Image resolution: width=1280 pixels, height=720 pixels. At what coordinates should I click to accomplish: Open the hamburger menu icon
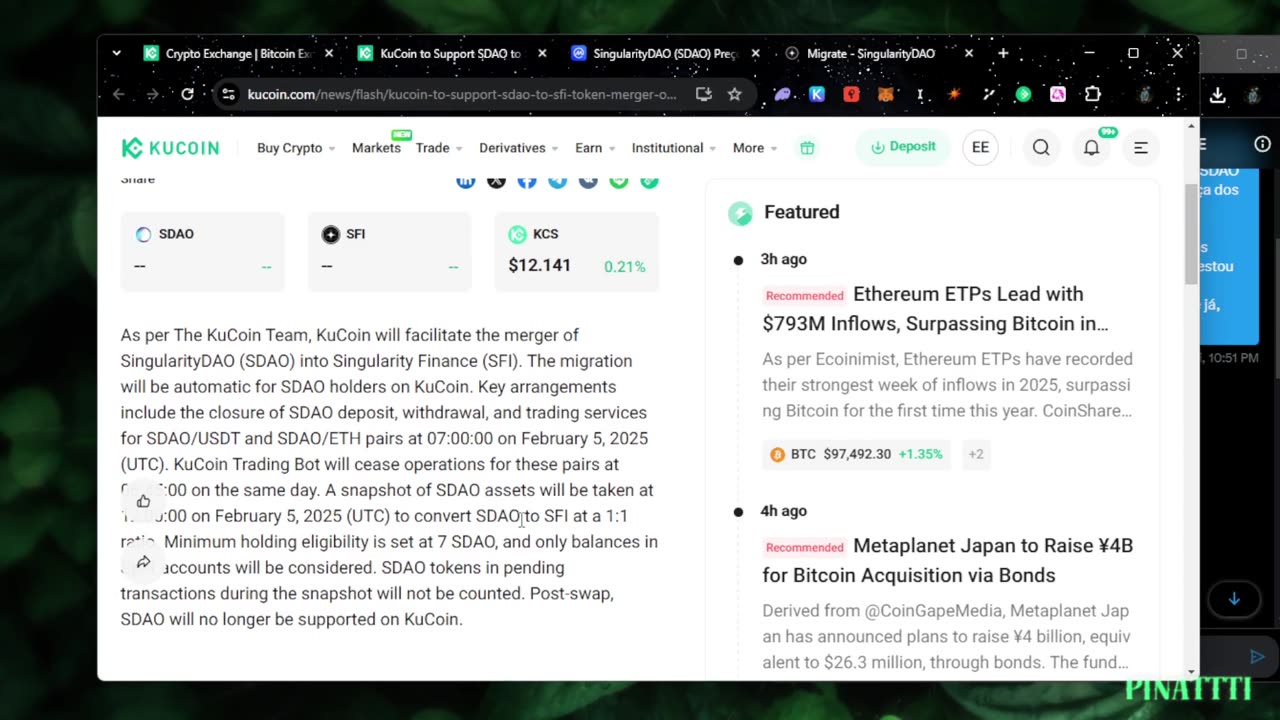pyautogui.click(x=1141, y=148)
